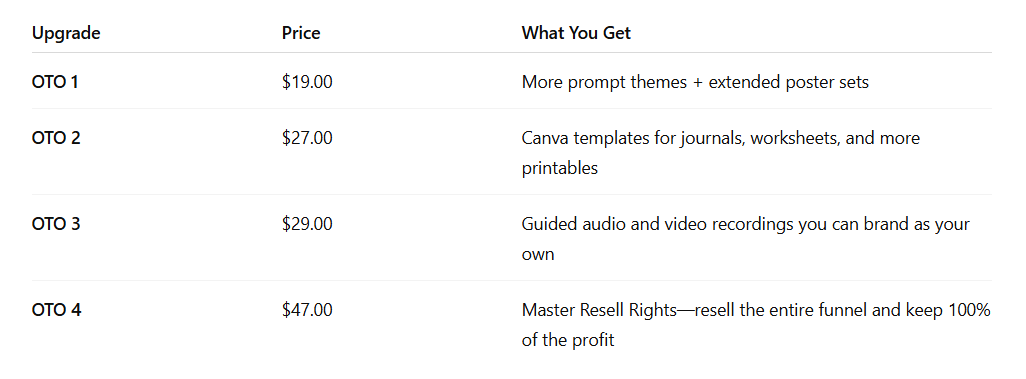This screenshot has height=379, width=1026.
Task: Click the worksheets text in OTO 2
Action: pyautogui.click(x=795, y=139)
